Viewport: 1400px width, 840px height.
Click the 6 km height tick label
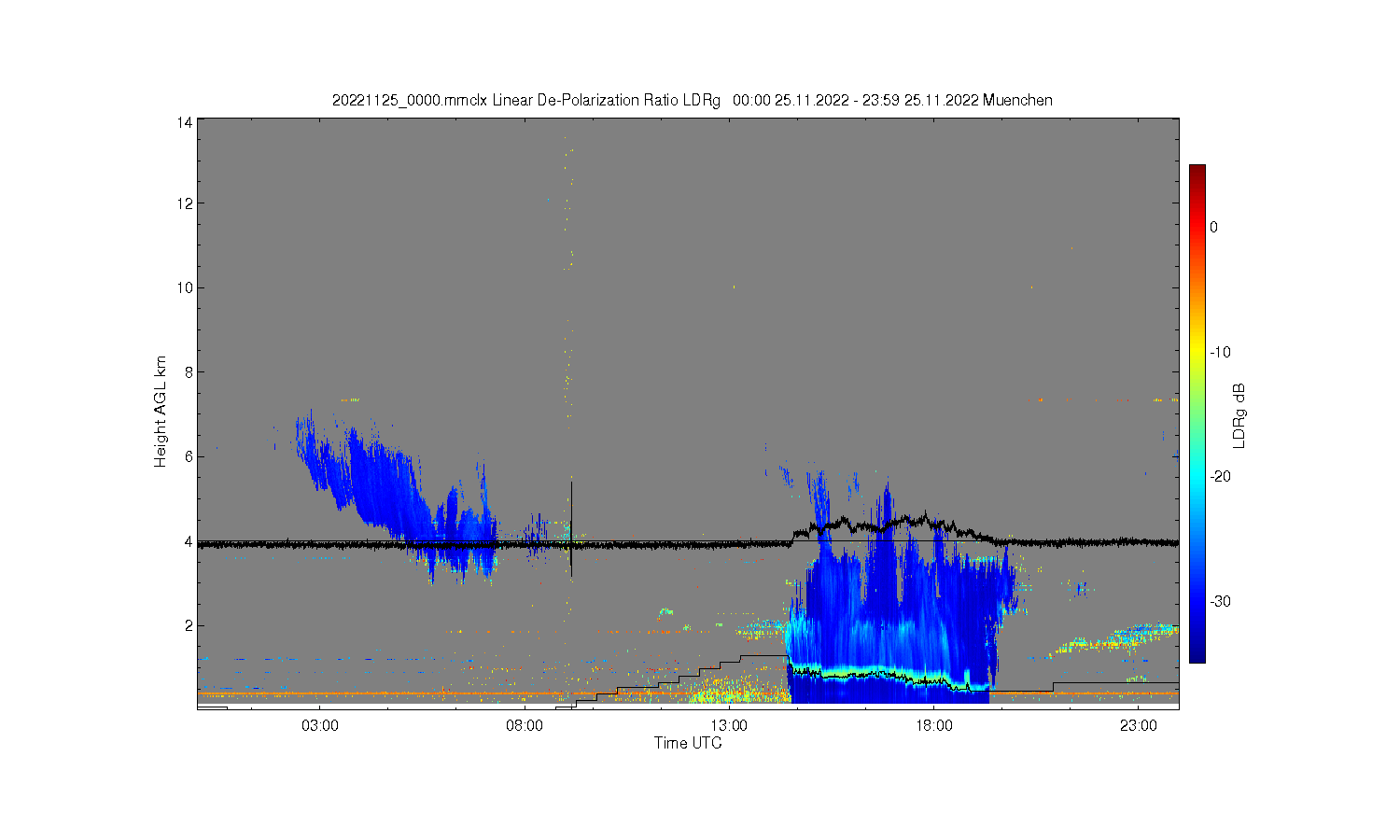[x=189, y=456]
